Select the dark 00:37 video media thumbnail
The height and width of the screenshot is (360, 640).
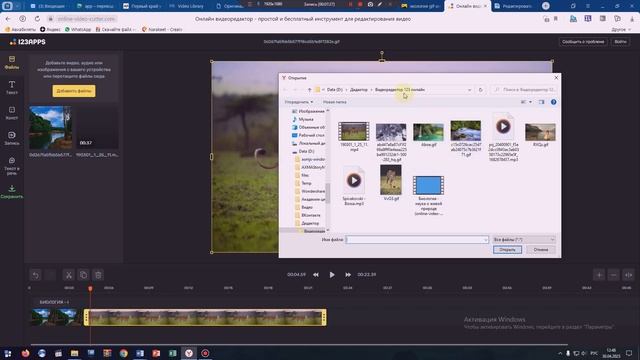(97, 128)
